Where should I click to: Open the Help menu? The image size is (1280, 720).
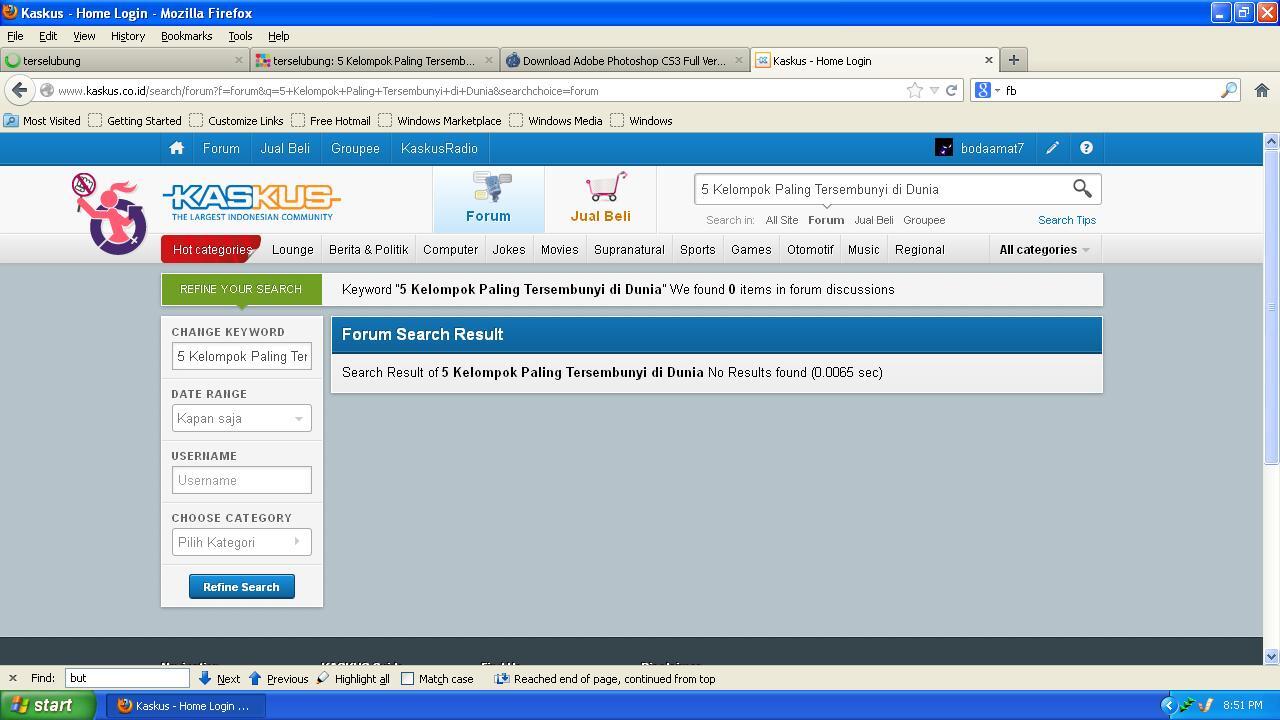(x=278, y=36)
